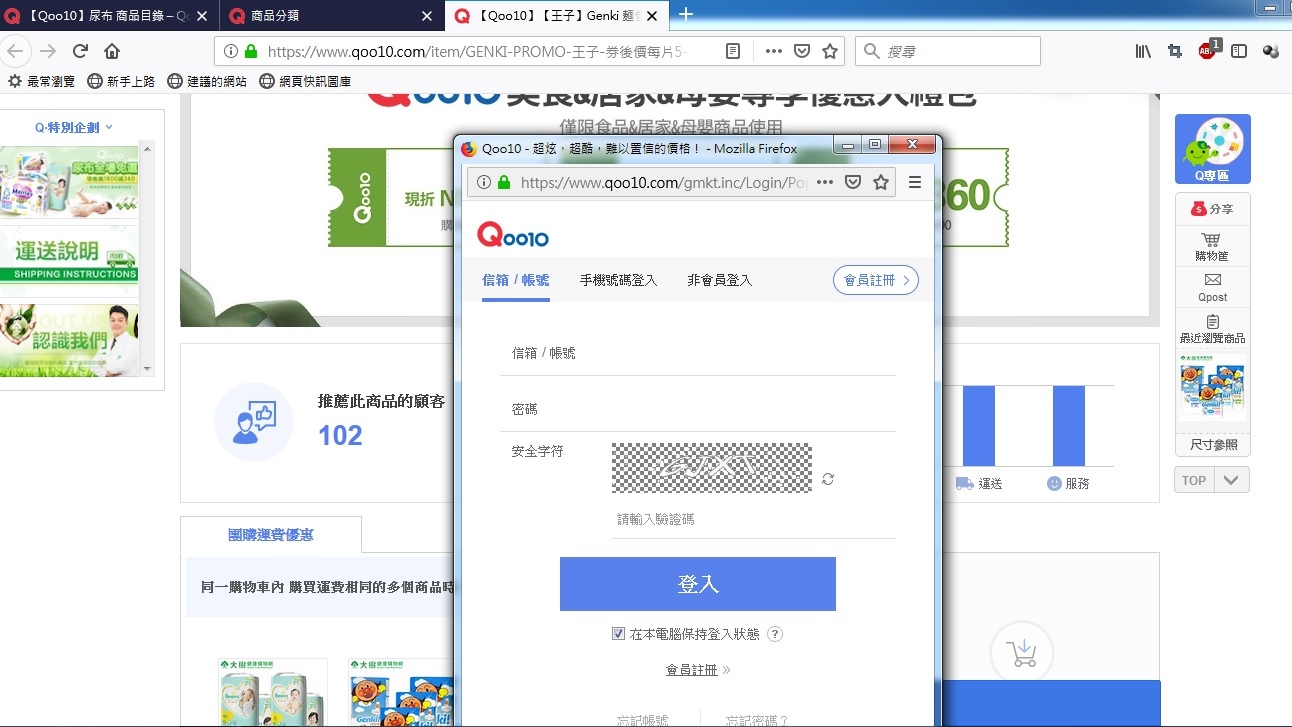Image resolution: width=1292 pixels, height=727 pixels.
Task: Select the 信箱 / 帳號 login tab
Action: (516, 280)
